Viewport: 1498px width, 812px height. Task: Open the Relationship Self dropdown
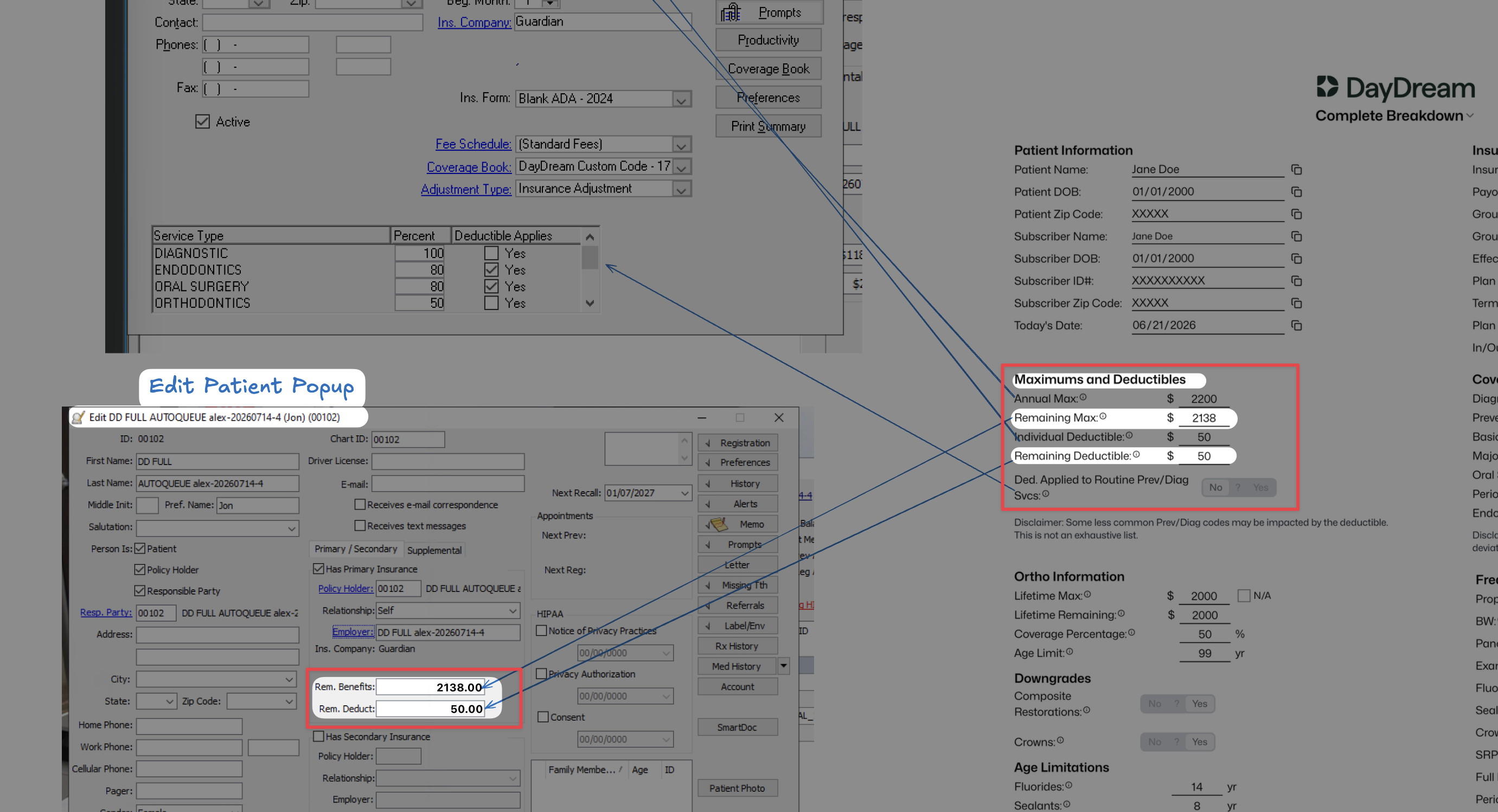click(x=513, y=611)
